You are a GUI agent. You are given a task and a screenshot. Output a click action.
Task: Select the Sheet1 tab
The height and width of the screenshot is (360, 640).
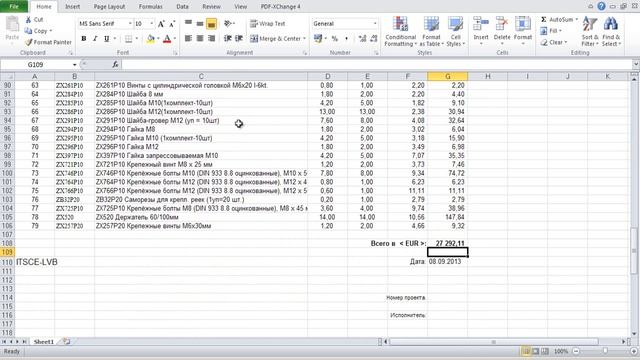(x=44, y=342)
